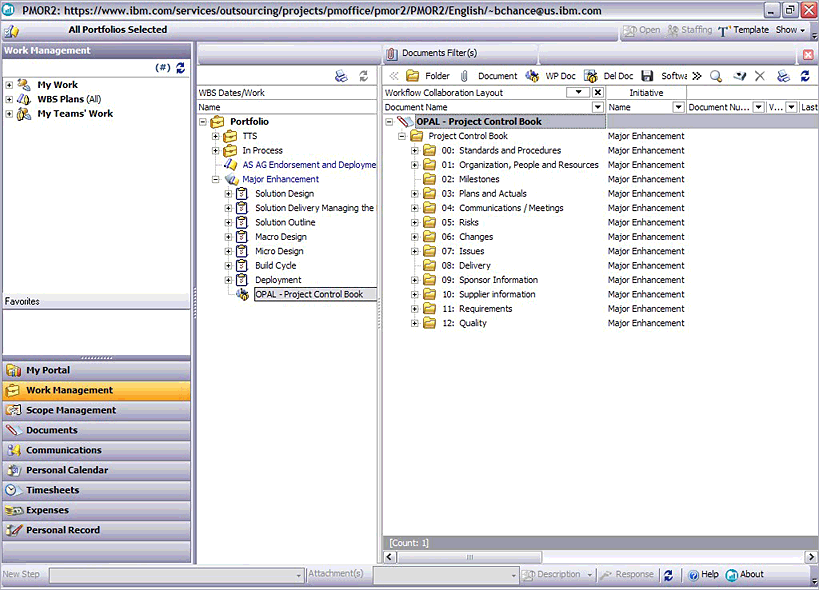The height and width of the screenshot is (590, 819).
Task: Refresh the Documents panel
Action: 805,76
